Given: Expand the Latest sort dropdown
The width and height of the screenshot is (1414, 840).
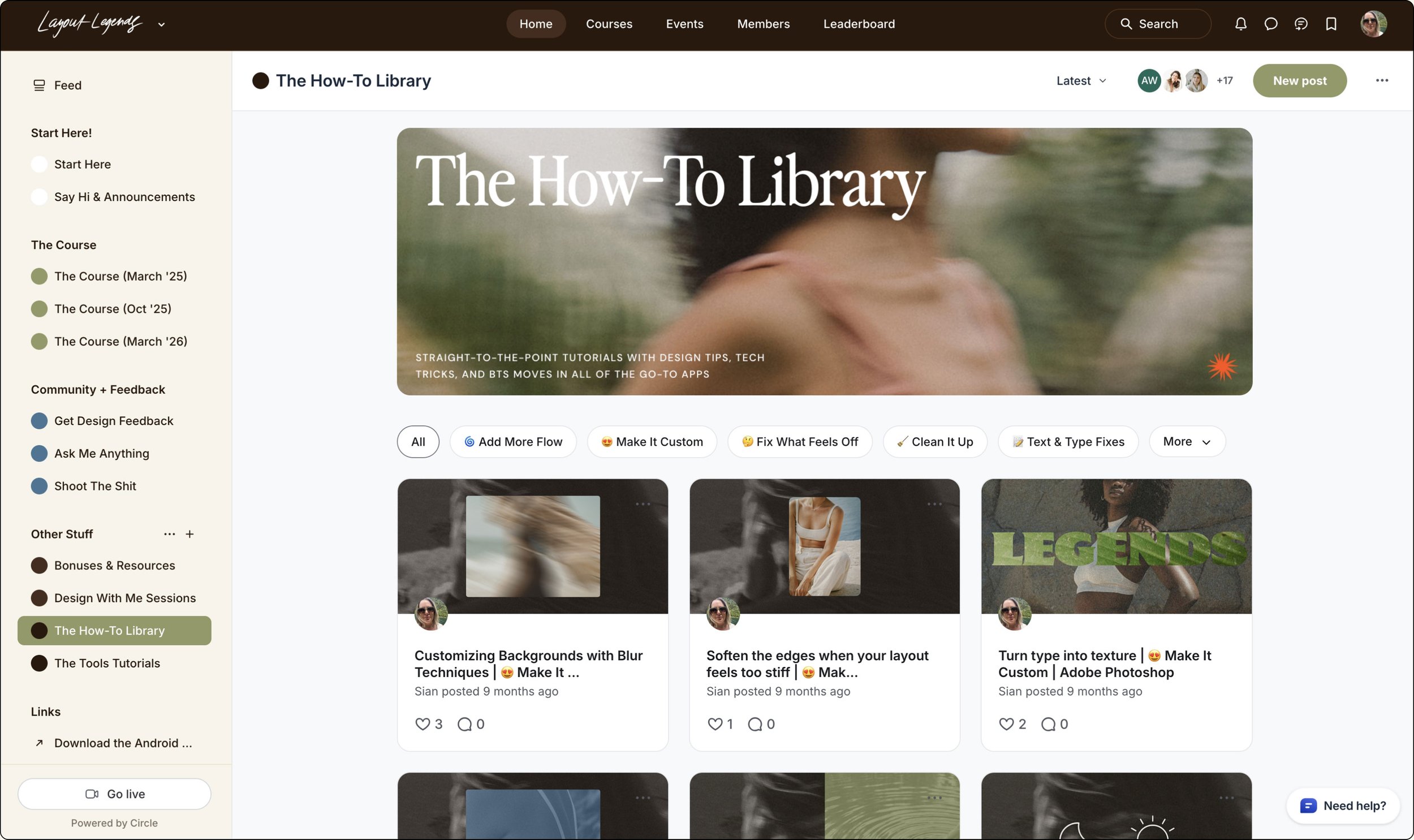Looking at the screenshot, I should click(x=1081, y=81).
